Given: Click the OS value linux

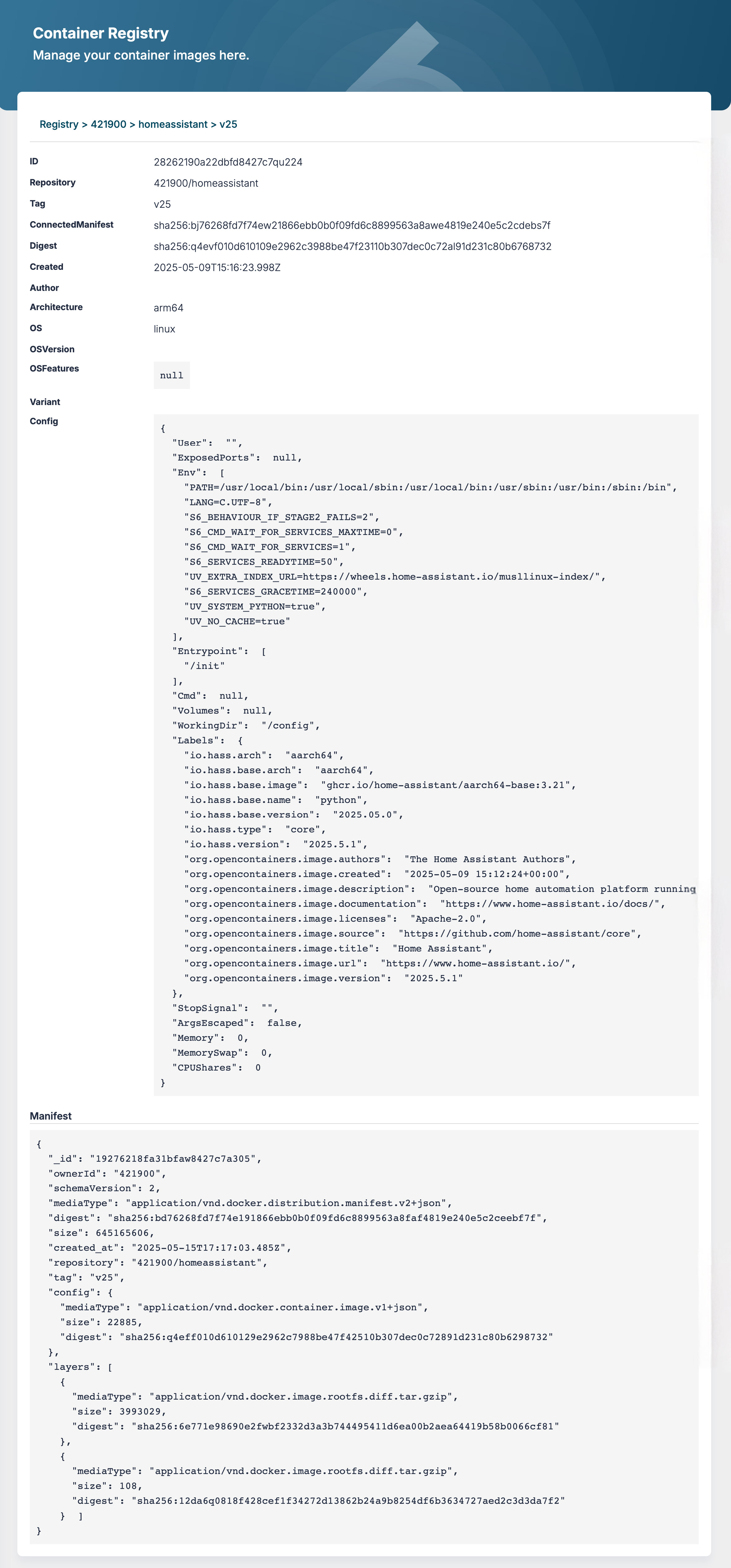Looking at the screenshot, I should click(164, 329).
